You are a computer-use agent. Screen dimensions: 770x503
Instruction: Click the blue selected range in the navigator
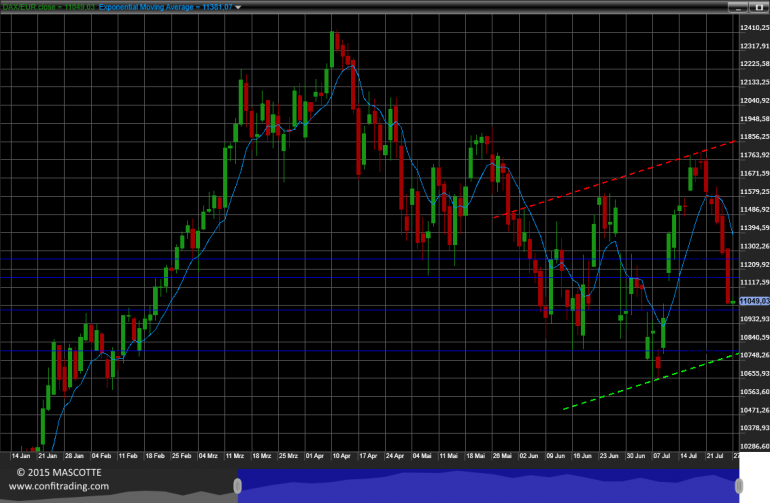(488, 486)
